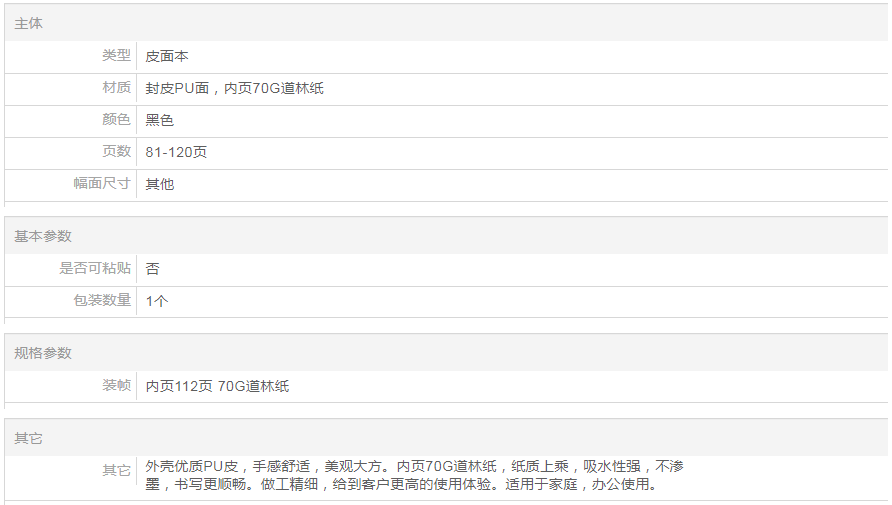This screenshot has width=892, height=505.
Task: Select the 包装数量 row label
Action: pos(102,301)
